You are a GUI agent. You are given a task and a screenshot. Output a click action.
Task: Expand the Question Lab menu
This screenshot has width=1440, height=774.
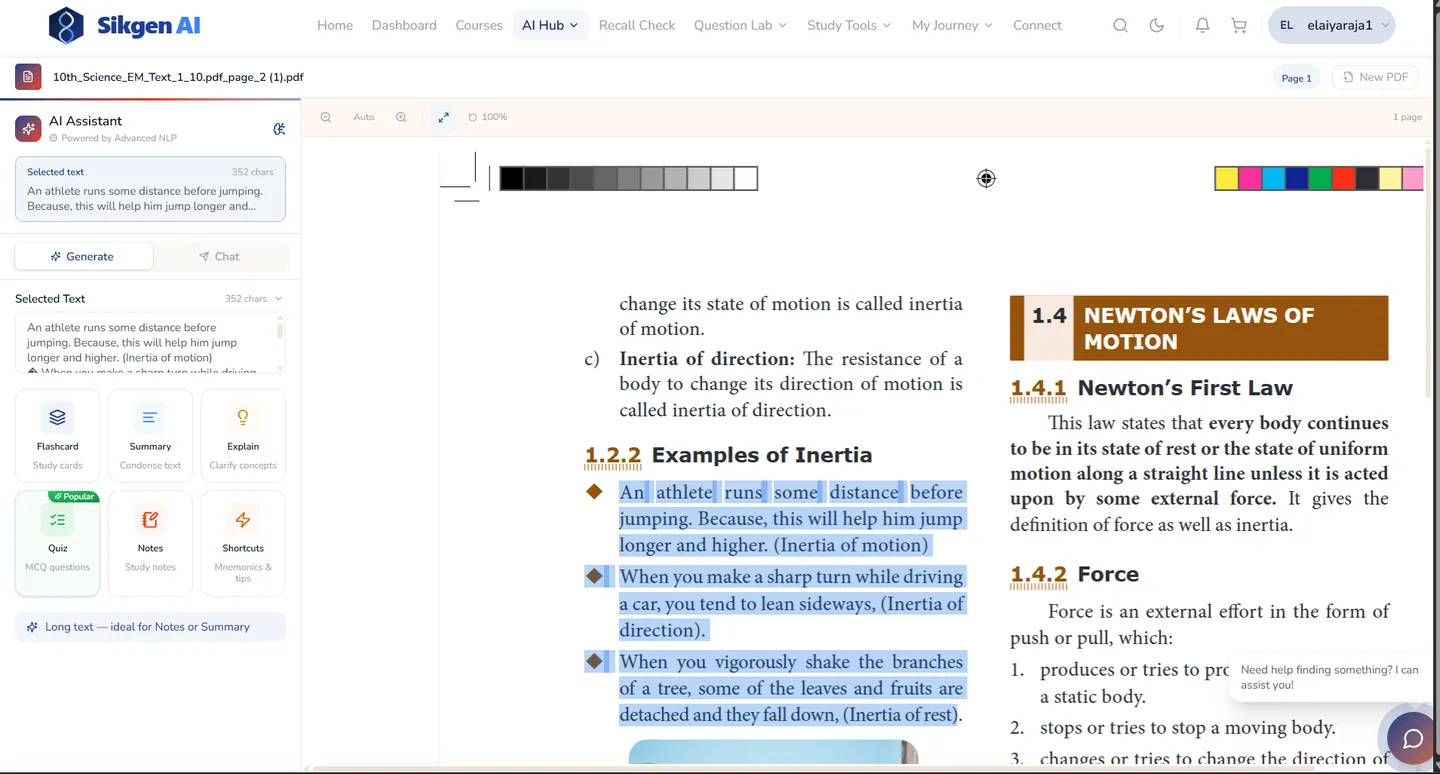(x=740, y=25)
